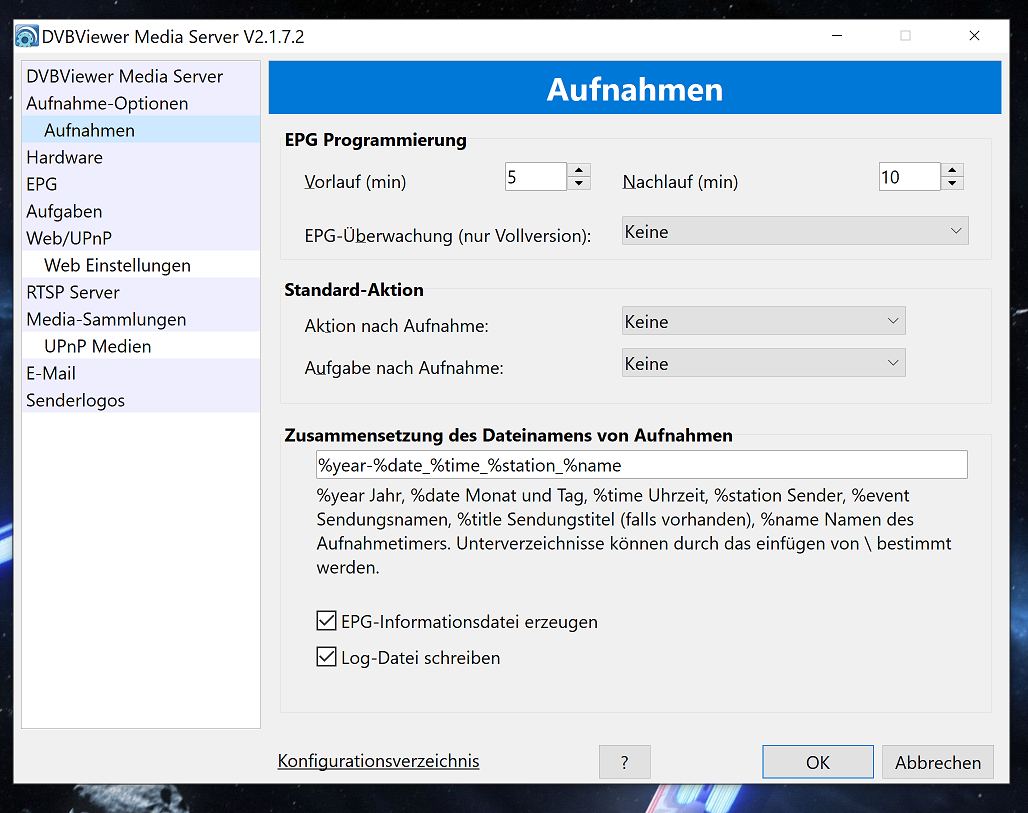The image size is (1028, 813).
Task: Increase Nachlauf minutes with up arrow
Action: (x=952, y=170)
